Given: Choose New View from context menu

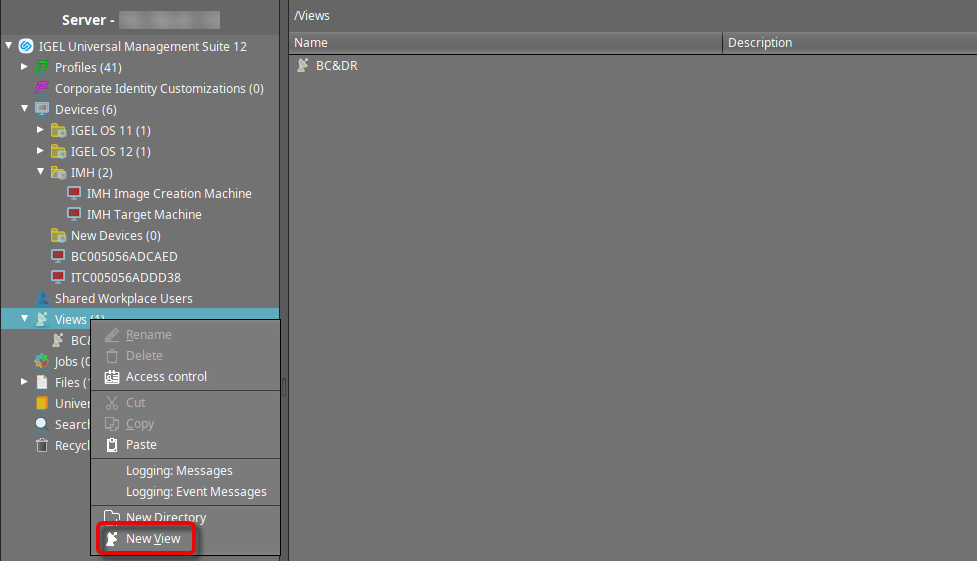Looking at the screenshot, I should click(x=152, y=539).
